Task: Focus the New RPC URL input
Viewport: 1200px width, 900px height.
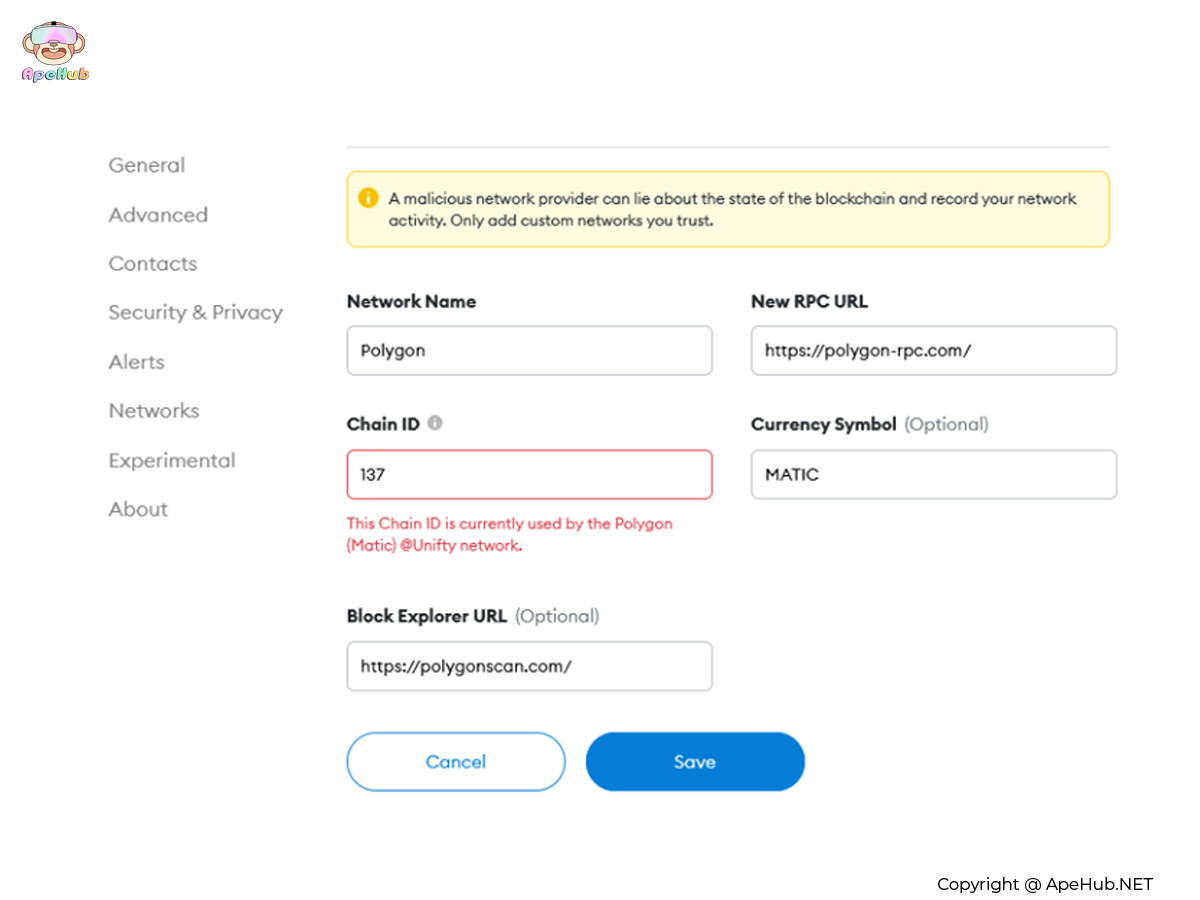Action: 933,351
